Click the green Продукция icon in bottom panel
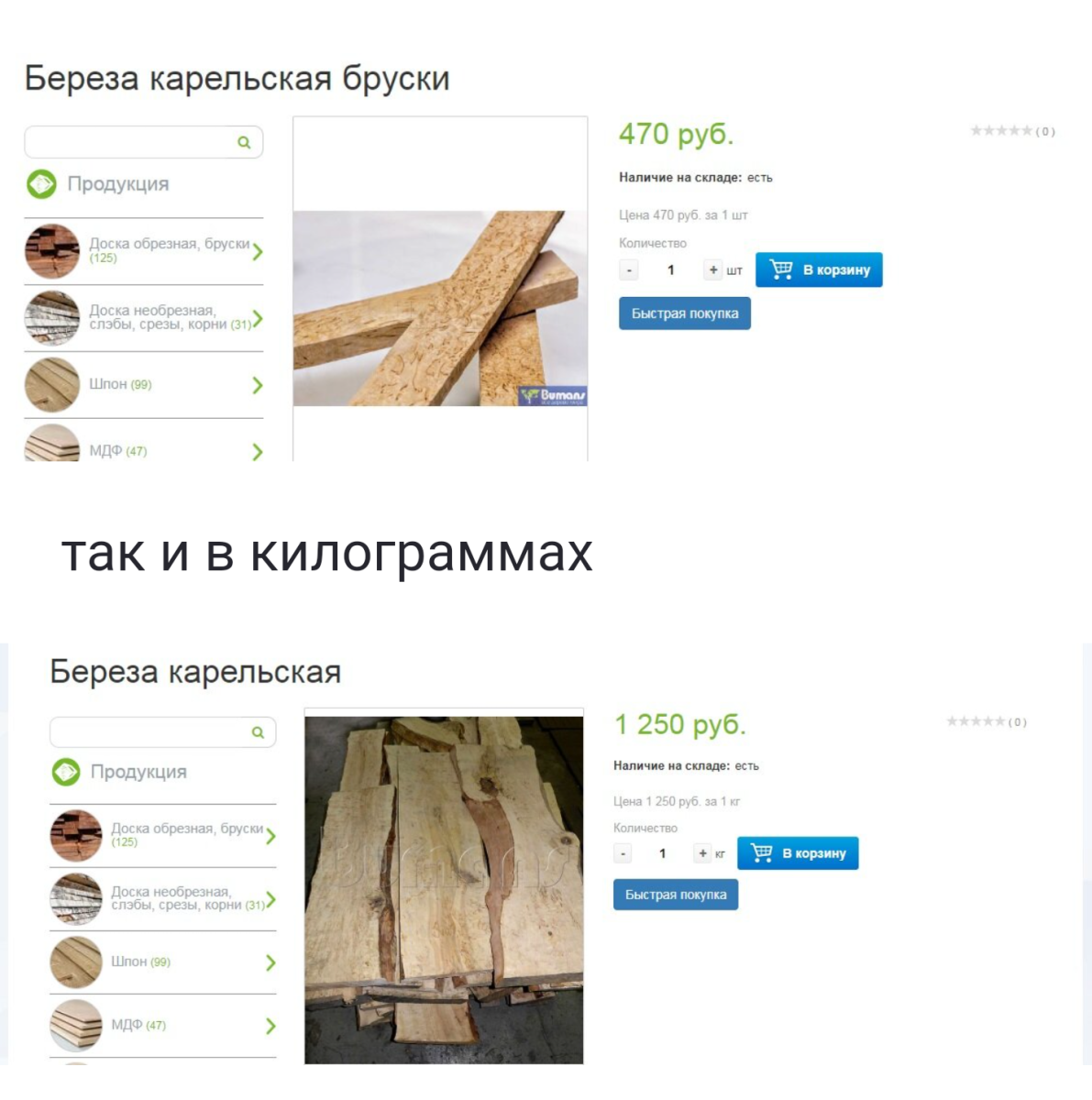Image resolution: width=1092 pixels, height=1100 pixels. pyautogui.click(x=65, y=772)
